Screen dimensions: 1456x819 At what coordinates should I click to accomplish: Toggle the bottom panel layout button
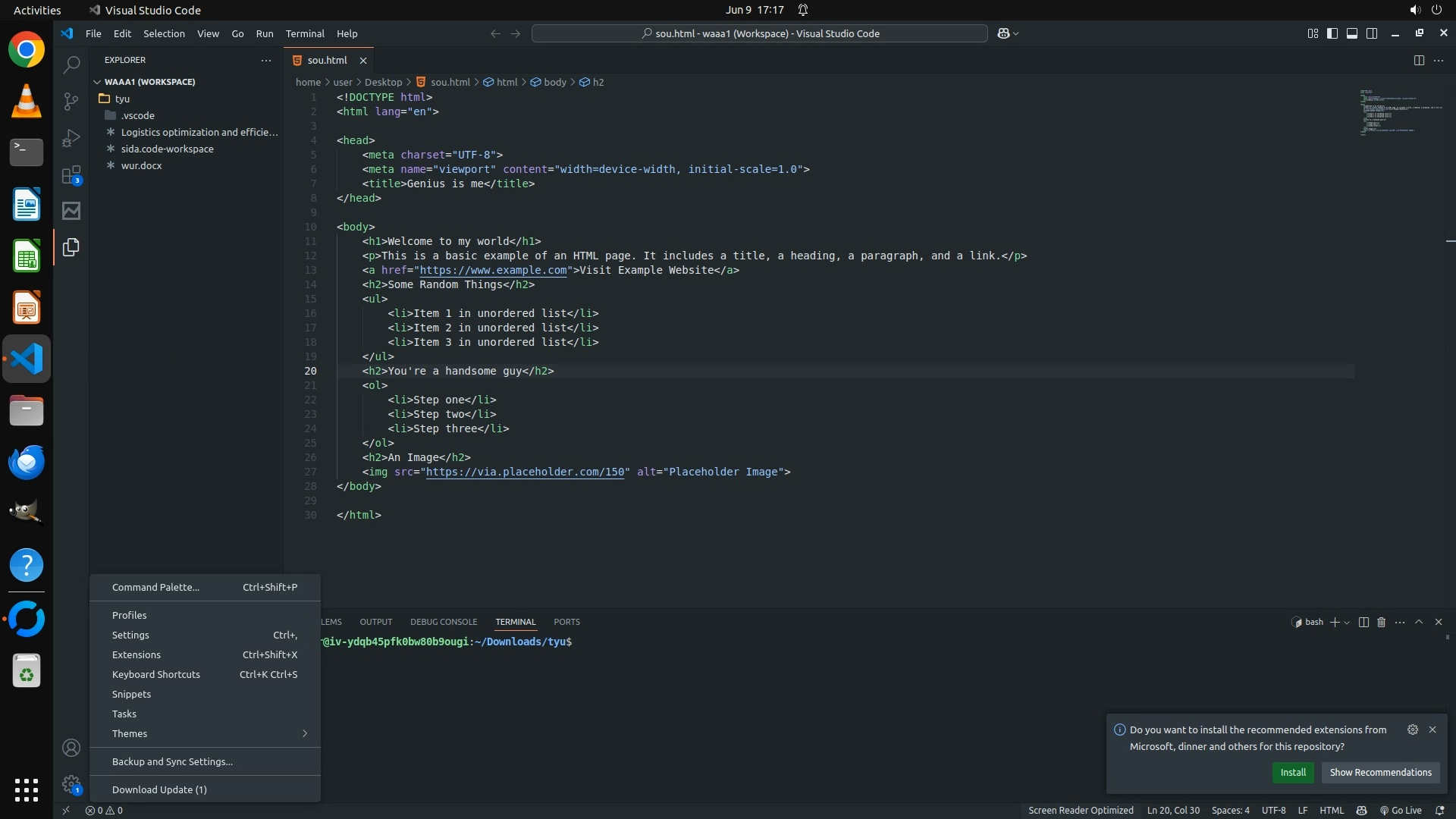1351,33
